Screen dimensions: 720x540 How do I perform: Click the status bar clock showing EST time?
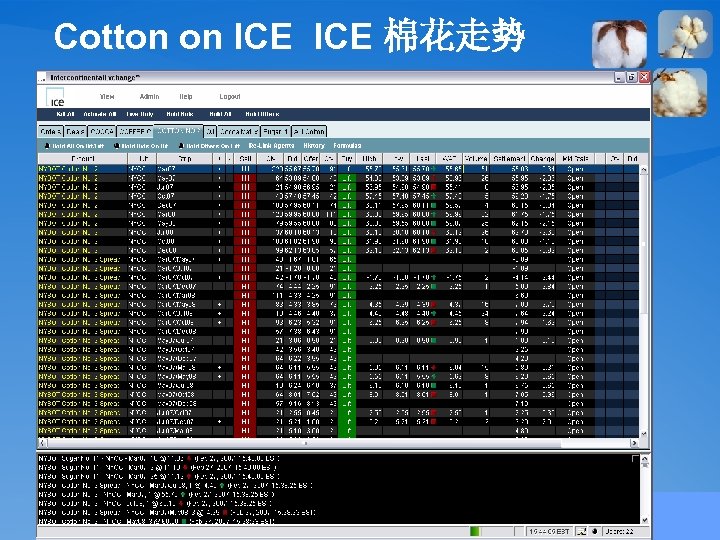[549, 531]
